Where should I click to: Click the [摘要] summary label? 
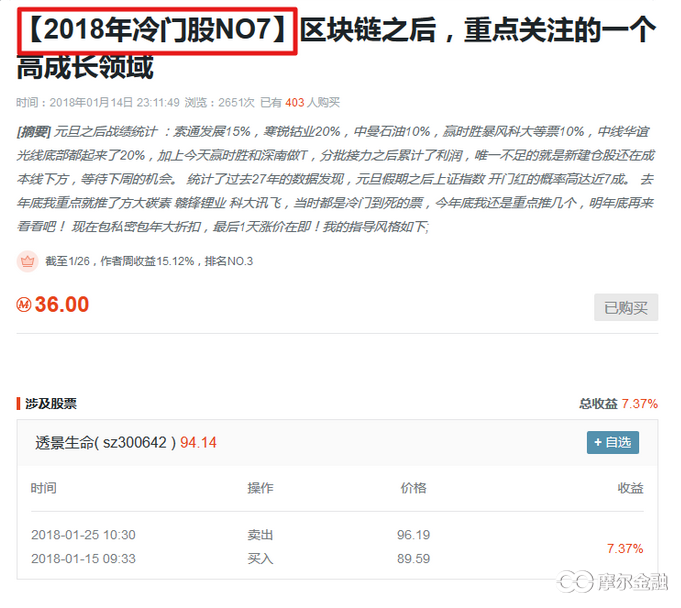coord(33,132)
